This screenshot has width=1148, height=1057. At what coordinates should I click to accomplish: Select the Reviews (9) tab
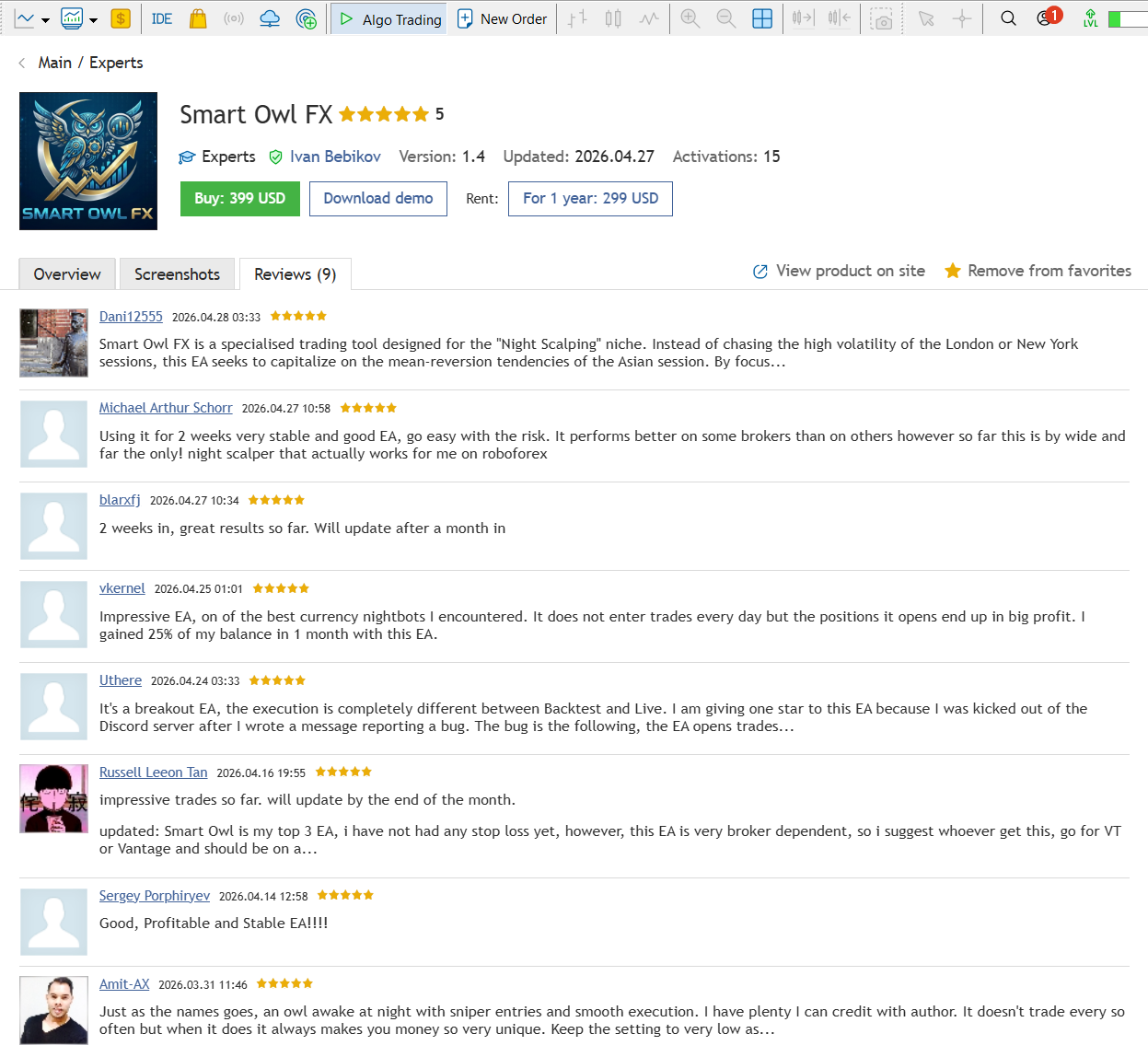pyautogui.click(x=296, y=274)
